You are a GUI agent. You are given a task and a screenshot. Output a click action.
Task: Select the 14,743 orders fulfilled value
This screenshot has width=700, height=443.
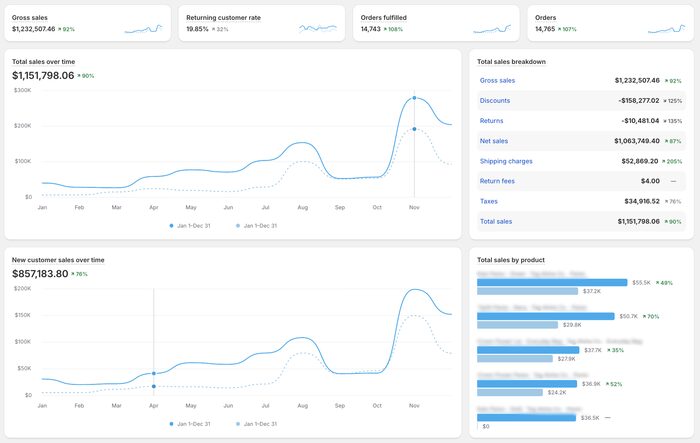[371, 29]
